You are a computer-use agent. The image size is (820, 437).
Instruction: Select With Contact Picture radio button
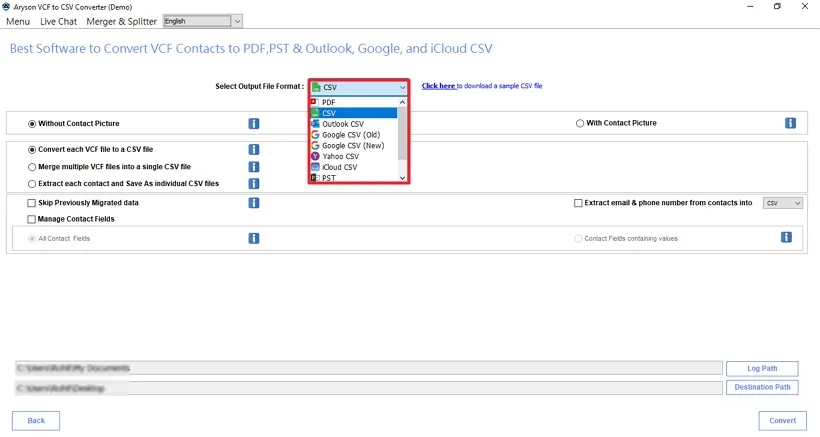580,123
